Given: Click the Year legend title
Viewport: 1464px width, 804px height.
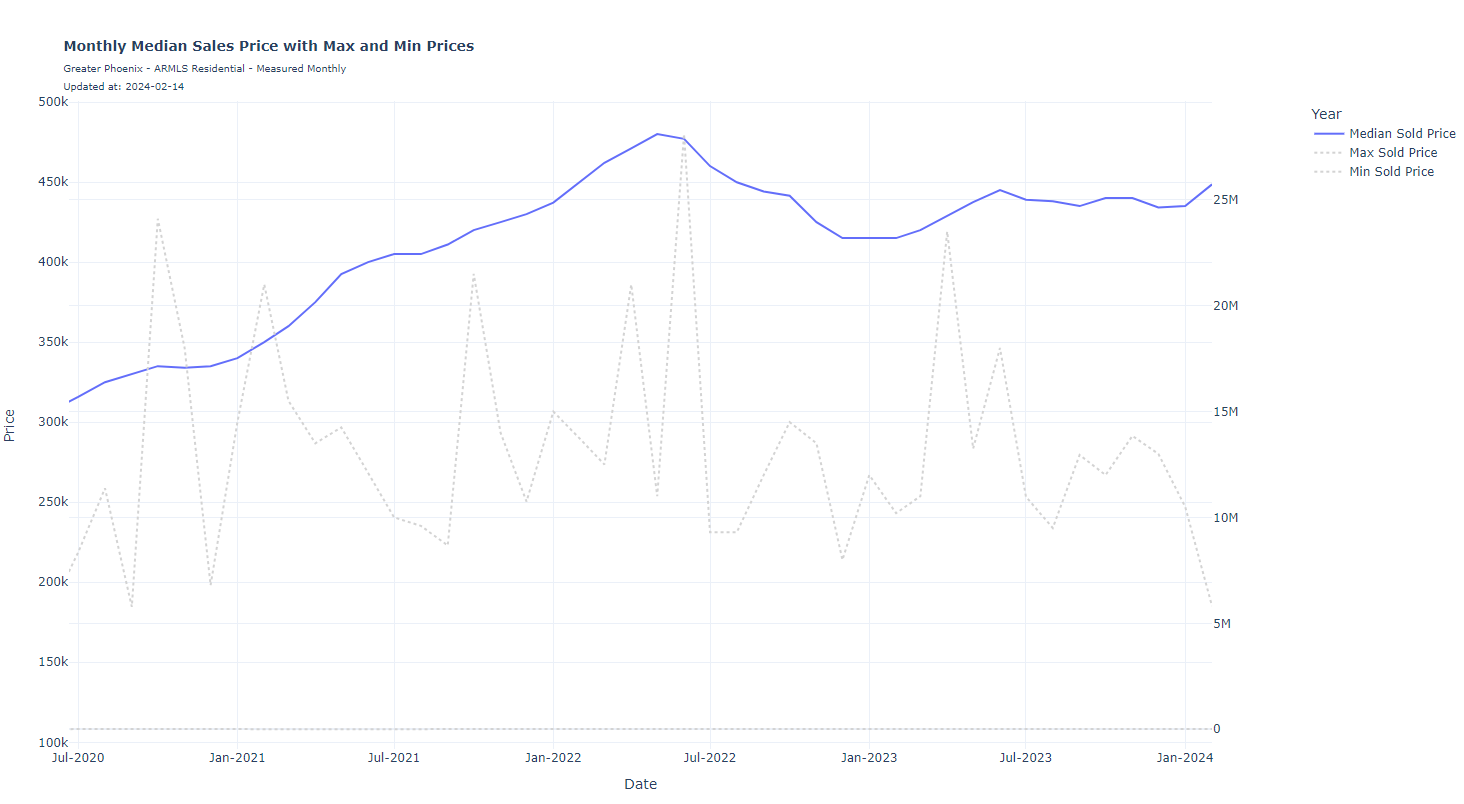Looking at the screenshot, I should coord(1326,114).
